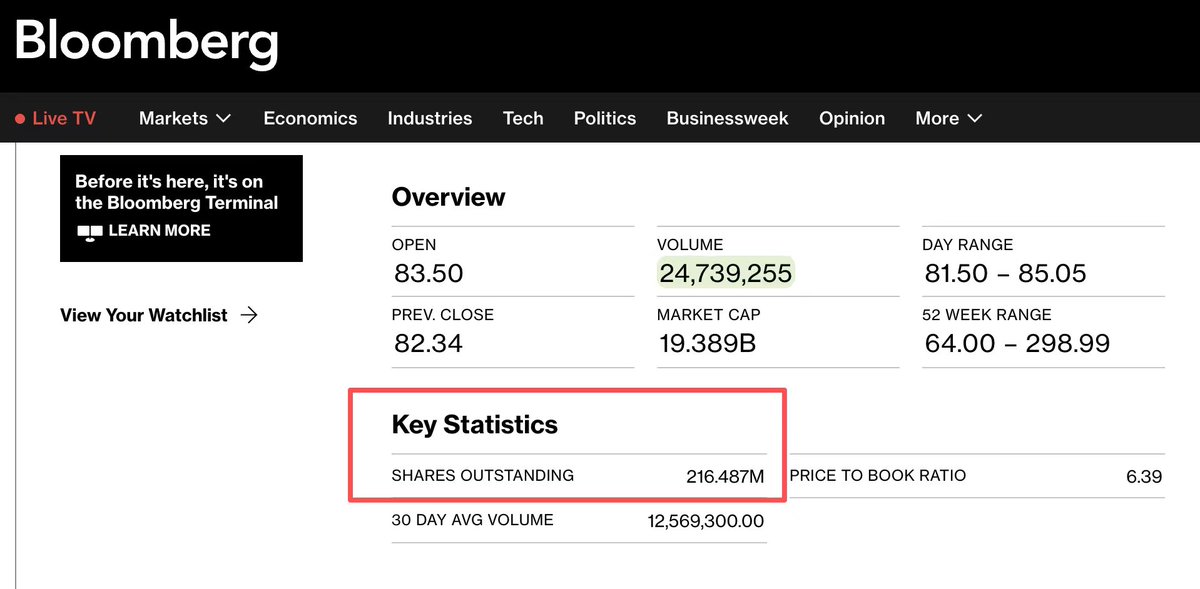The width and height of the screenshot is (1200, 589).
Task: Click the Key Statistics heading
Action: pos(474,424)
